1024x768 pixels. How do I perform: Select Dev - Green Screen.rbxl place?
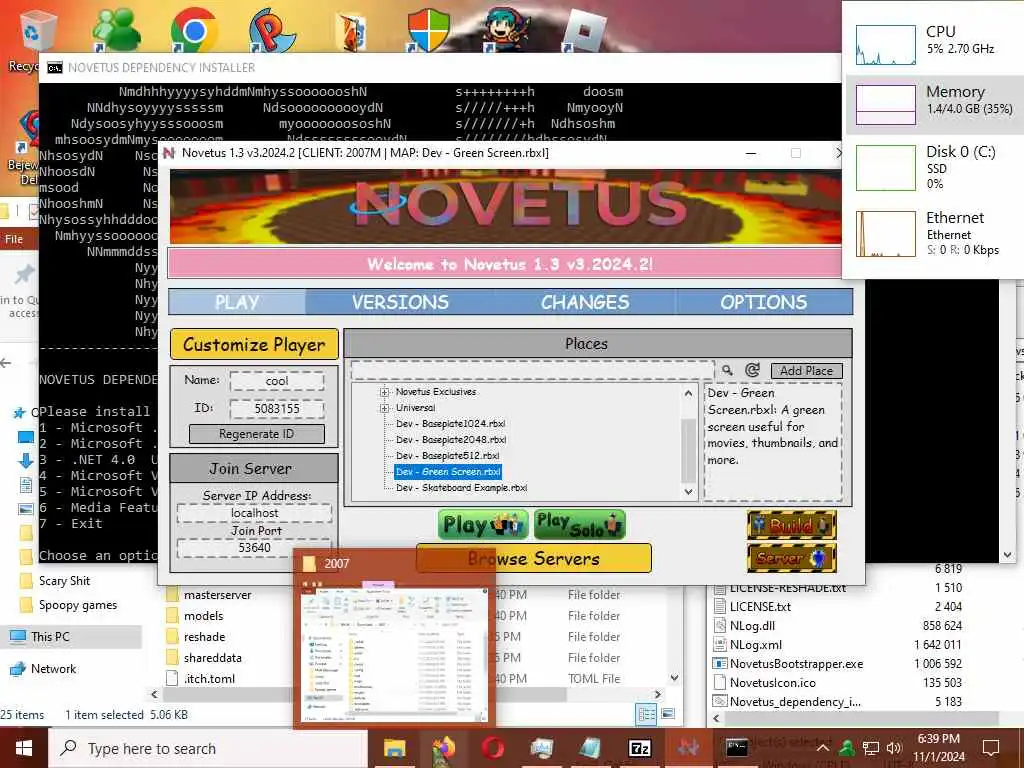click(448, 472)
